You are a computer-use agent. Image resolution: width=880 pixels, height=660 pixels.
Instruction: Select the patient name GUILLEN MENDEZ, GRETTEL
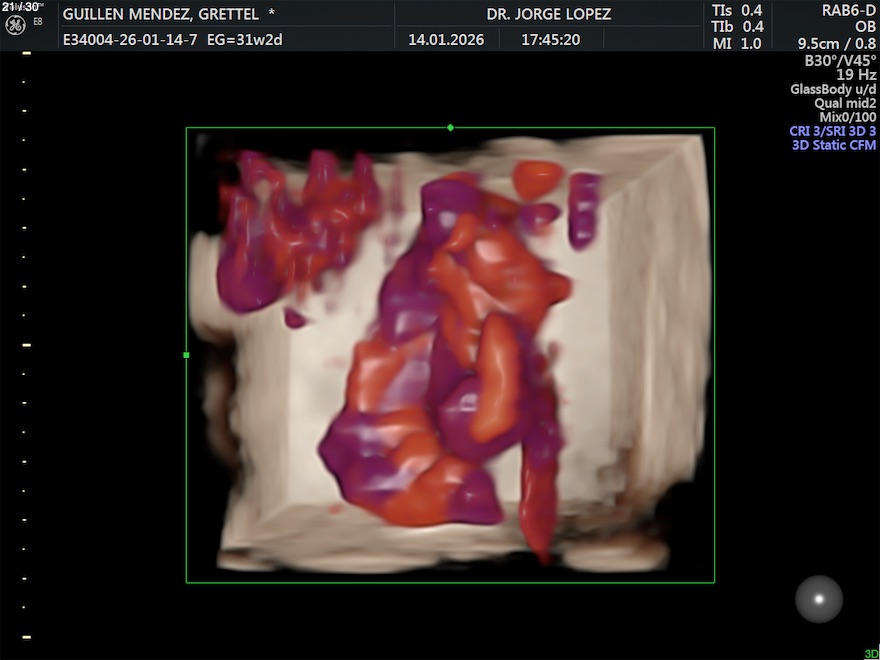tap(161, 14)
